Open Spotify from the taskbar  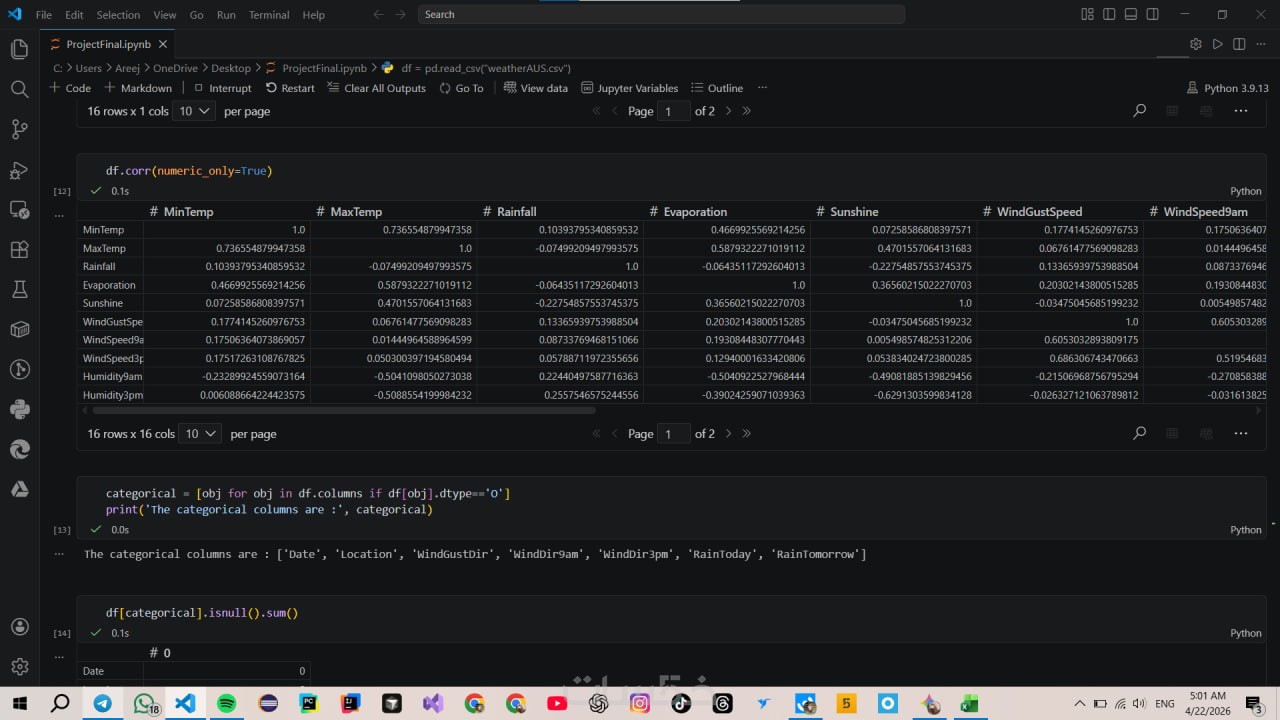click(x=226, y=704)
